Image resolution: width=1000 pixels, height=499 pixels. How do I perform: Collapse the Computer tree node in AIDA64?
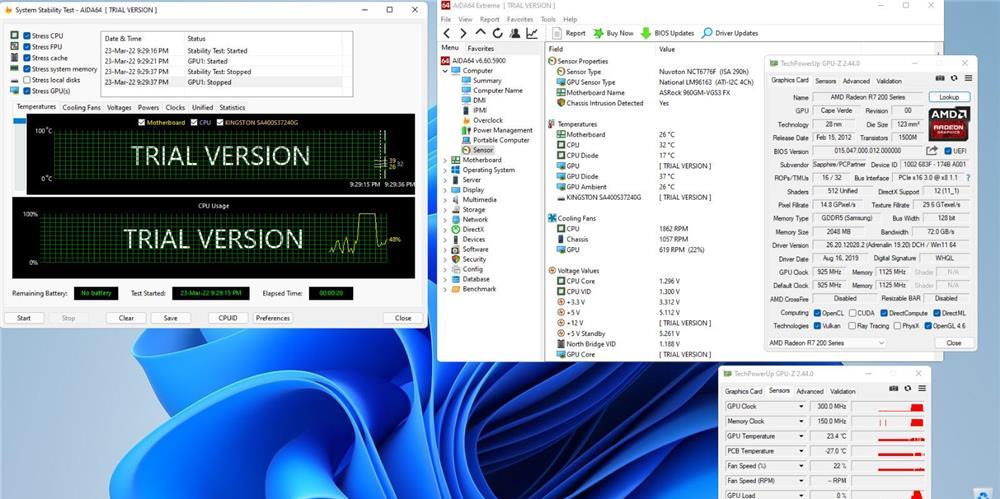[445, 71]
